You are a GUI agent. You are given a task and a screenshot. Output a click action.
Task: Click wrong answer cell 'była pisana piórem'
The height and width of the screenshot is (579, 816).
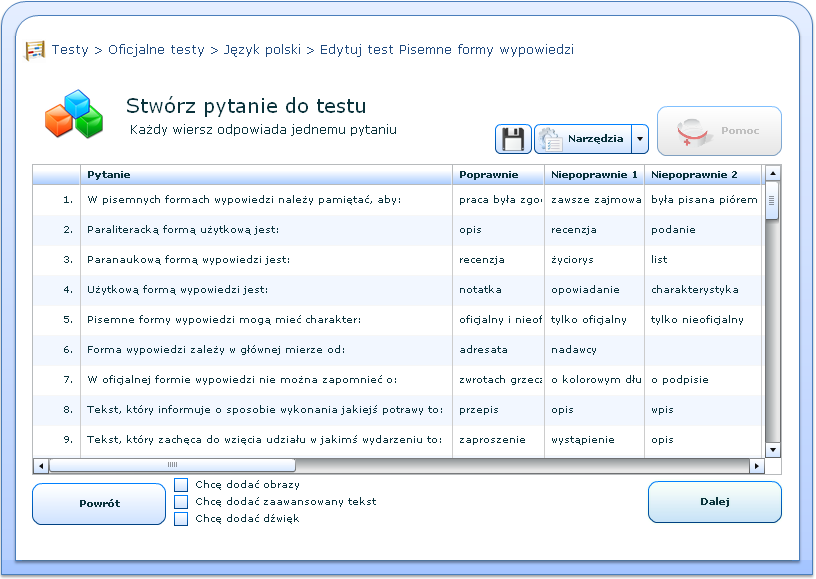(703, 200)
